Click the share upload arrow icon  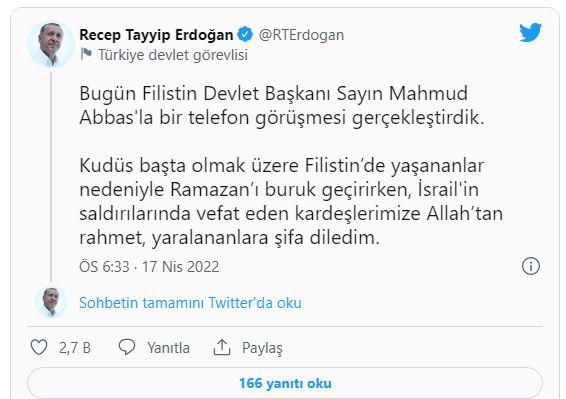pos(222,347)
